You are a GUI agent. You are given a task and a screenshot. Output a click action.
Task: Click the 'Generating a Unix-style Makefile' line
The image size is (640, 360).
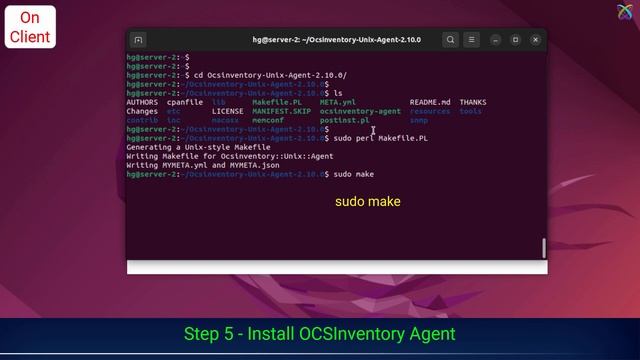point(198,147)
